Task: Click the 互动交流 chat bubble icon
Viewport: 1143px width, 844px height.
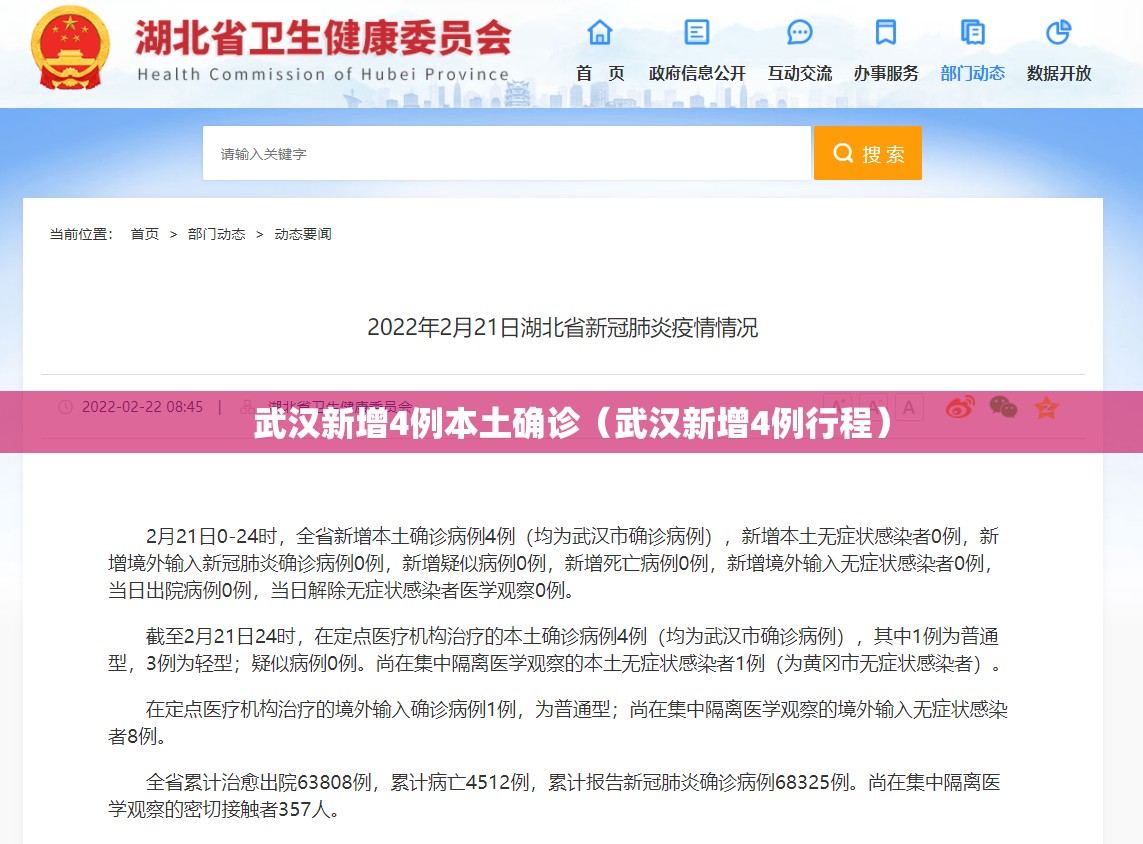Action: coord(800,32)
